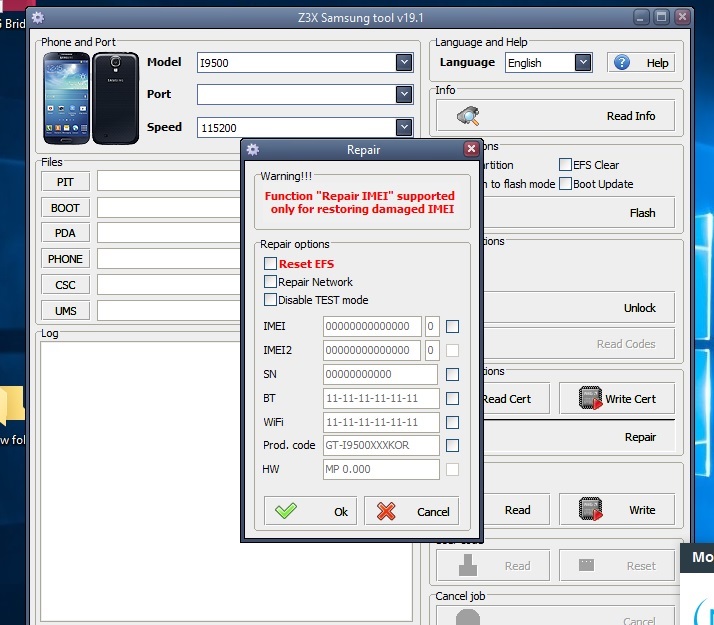
Task: Click Cancel in the Repair dialog
Action: point(412,511)
